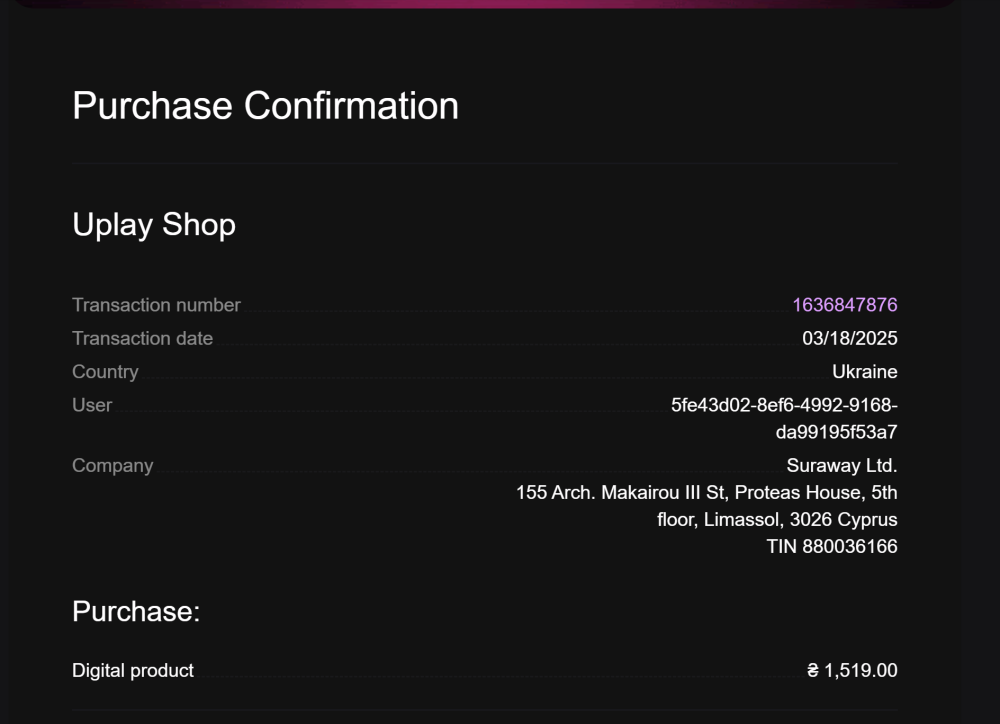Click the TIN 880036166 text
Screen dimensions: 1000x724
pos(832,547)
